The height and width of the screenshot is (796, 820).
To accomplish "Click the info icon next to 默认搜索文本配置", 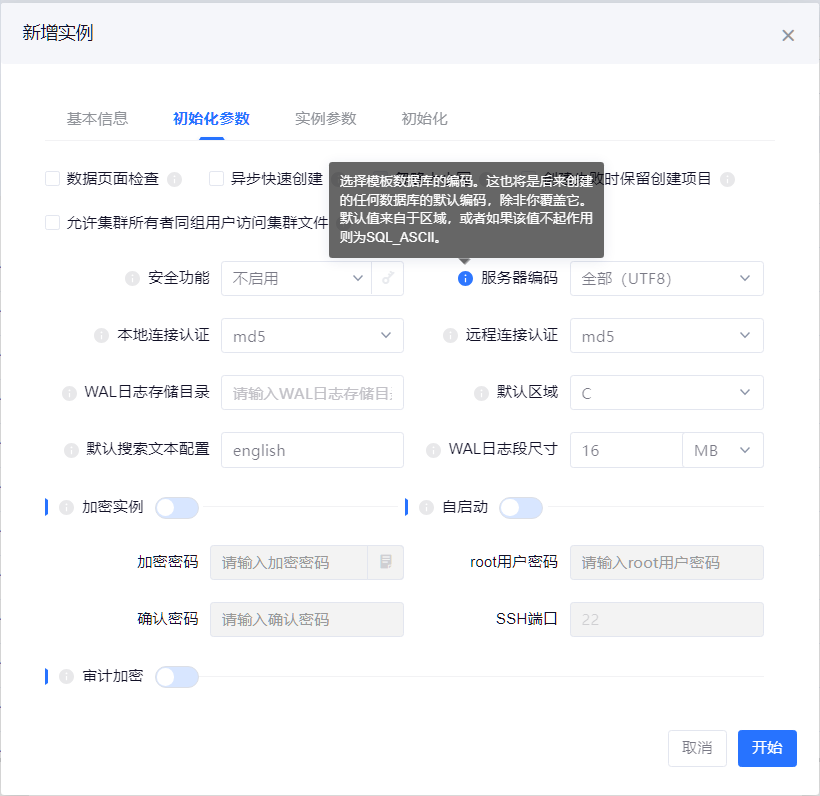I will click(x=71, y=450).
